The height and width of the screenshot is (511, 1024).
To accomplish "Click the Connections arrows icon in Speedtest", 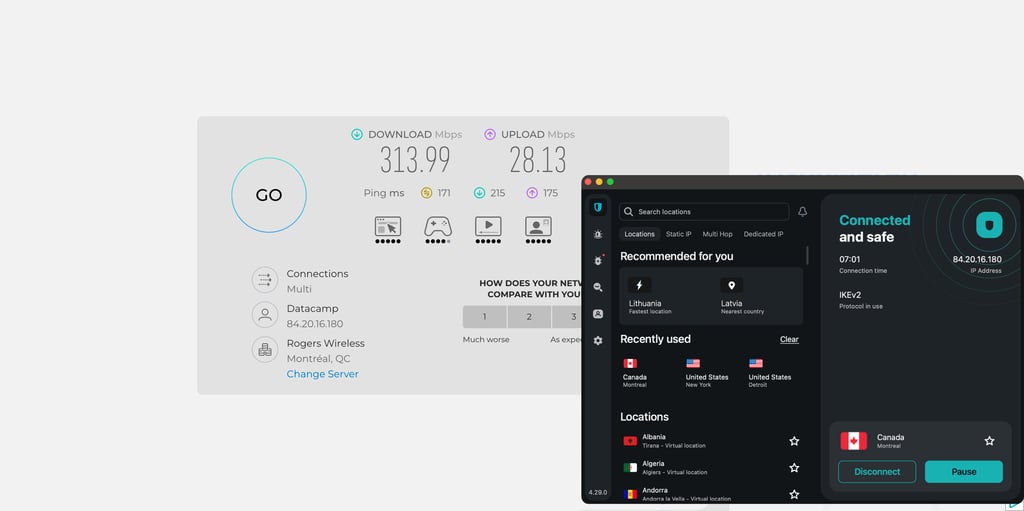I will [265, 280].
